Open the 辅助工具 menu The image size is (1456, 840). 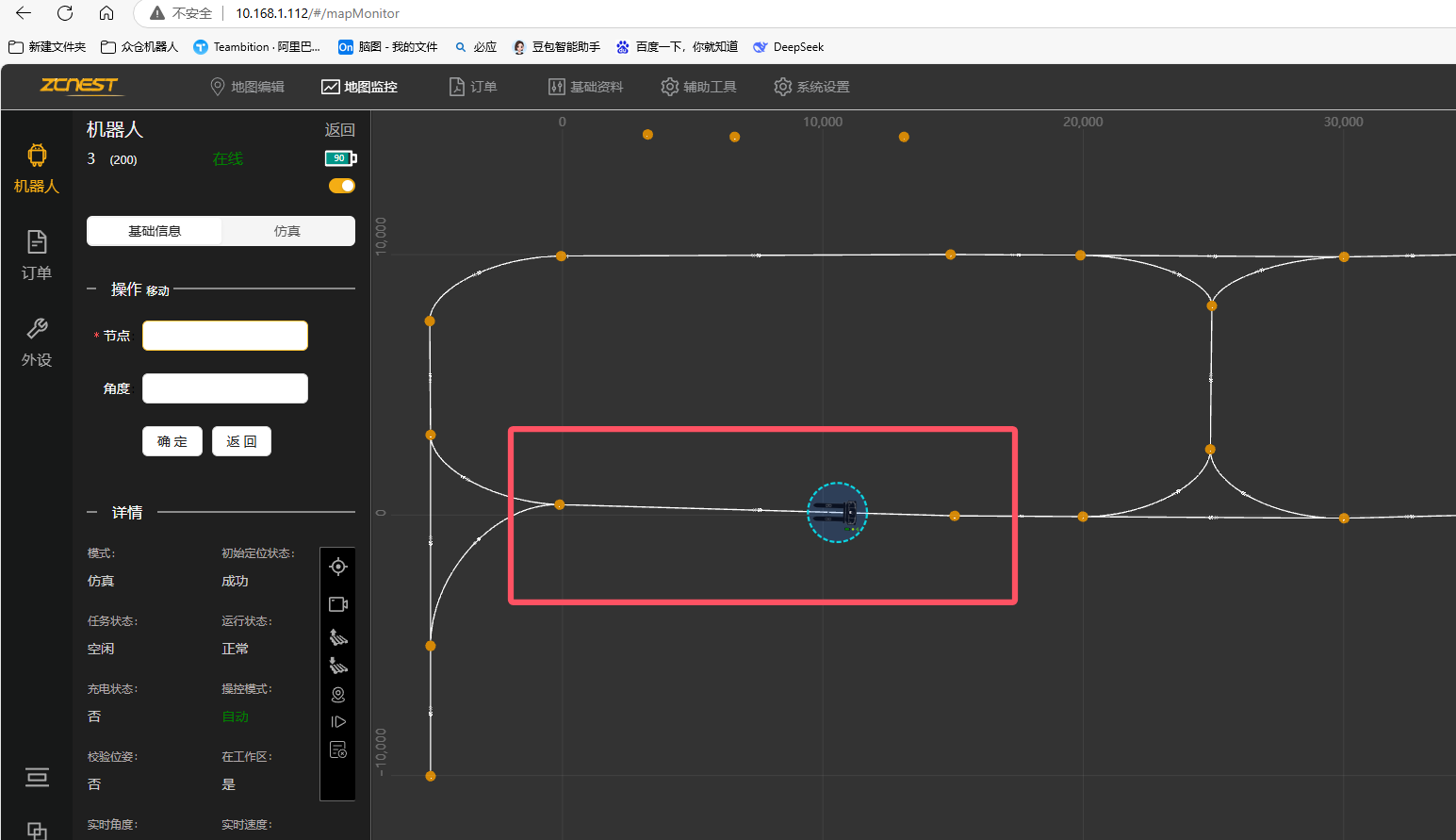tap(698, 87)
